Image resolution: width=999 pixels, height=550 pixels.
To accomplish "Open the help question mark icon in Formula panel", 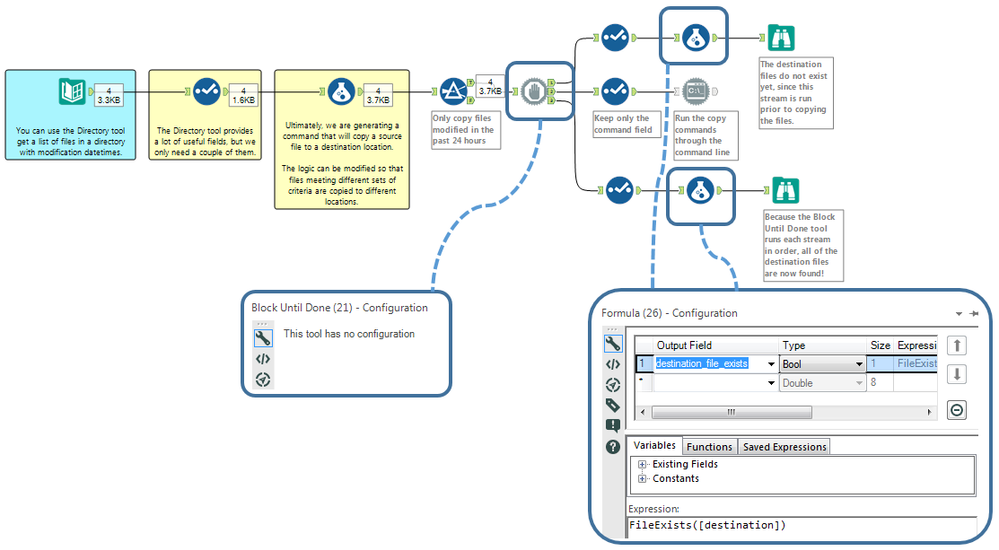I will point(612,447).
